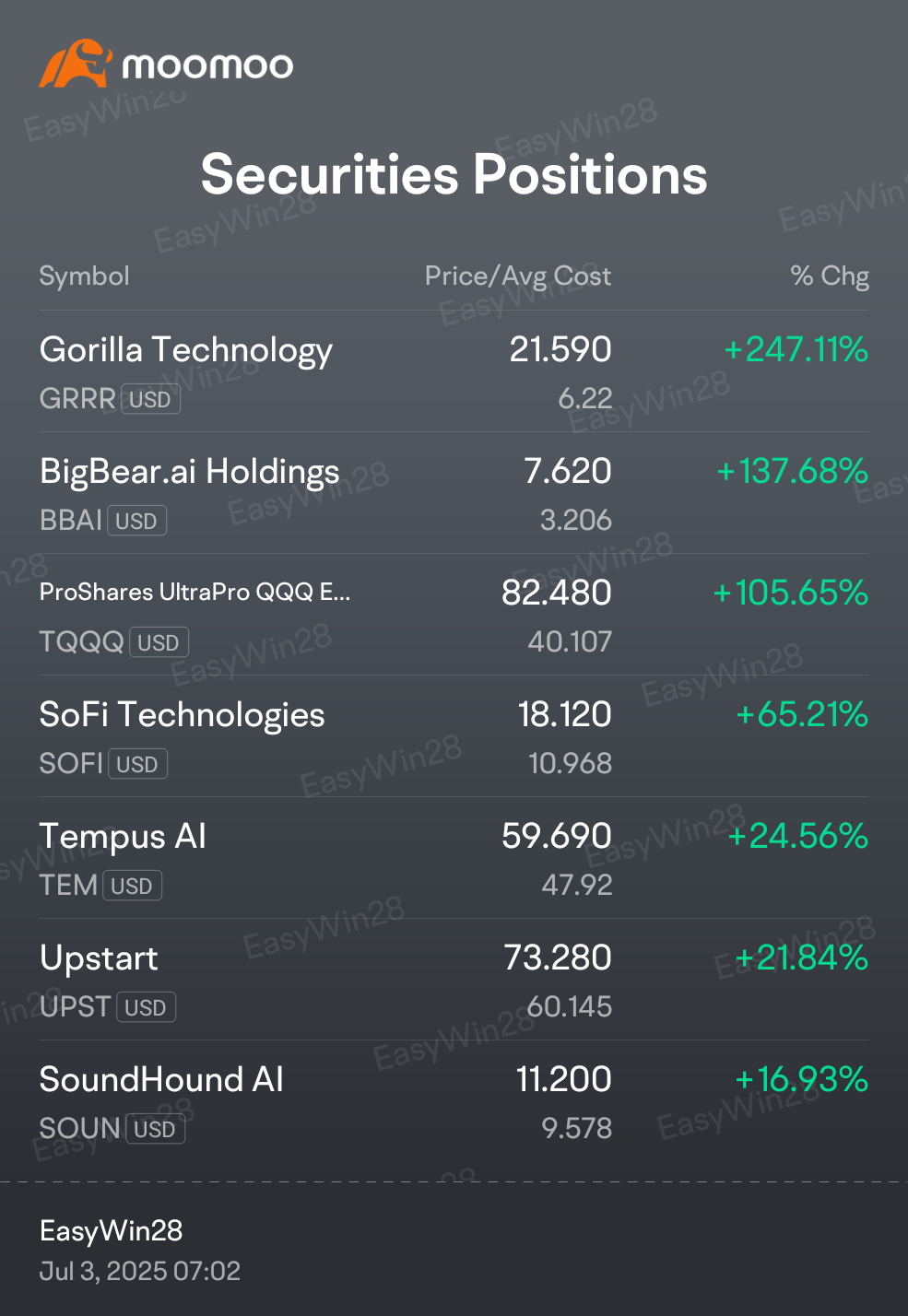Select the Symbol column header
The height and width of the screenshot is (1316, 908).
(84, 276)
